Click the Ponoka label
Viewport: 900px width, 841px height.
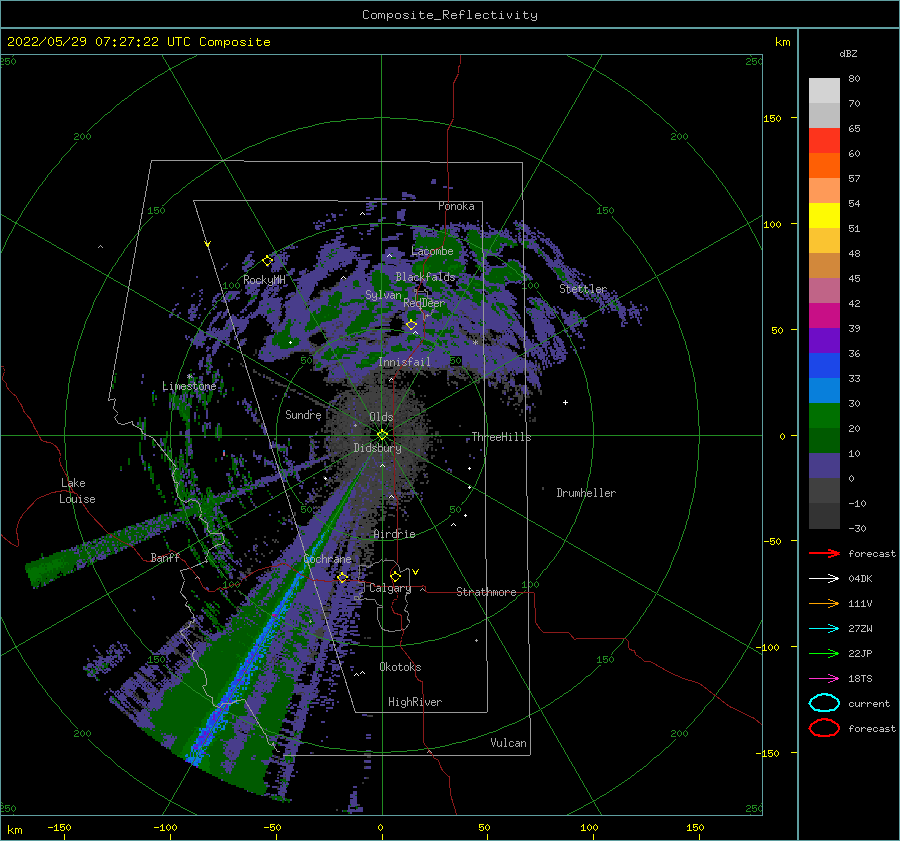pos(456,206)
